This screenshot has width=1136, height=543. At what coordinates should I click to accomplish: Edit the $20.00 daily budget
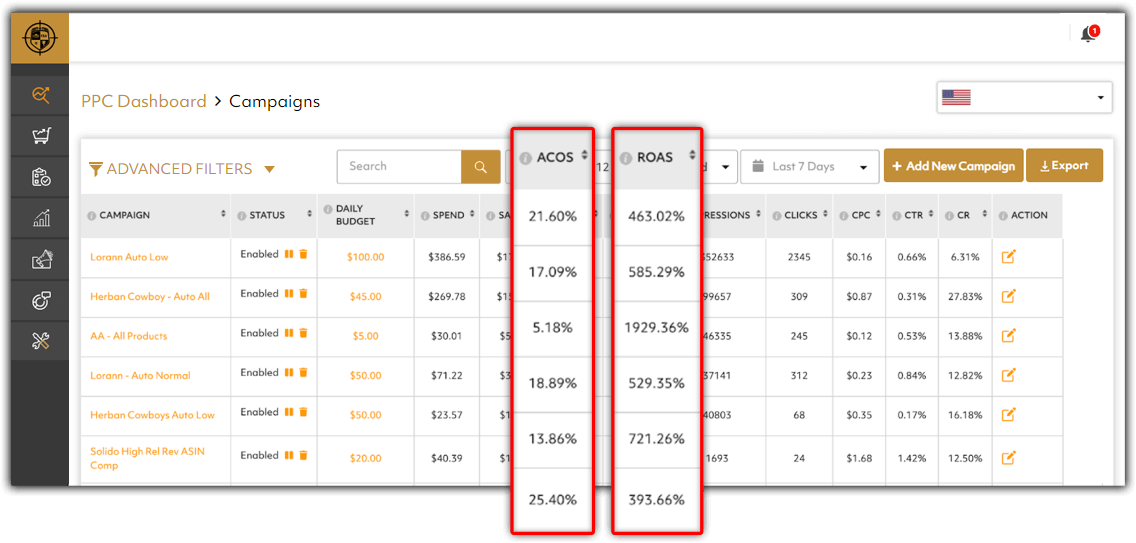tap(366, 458)
